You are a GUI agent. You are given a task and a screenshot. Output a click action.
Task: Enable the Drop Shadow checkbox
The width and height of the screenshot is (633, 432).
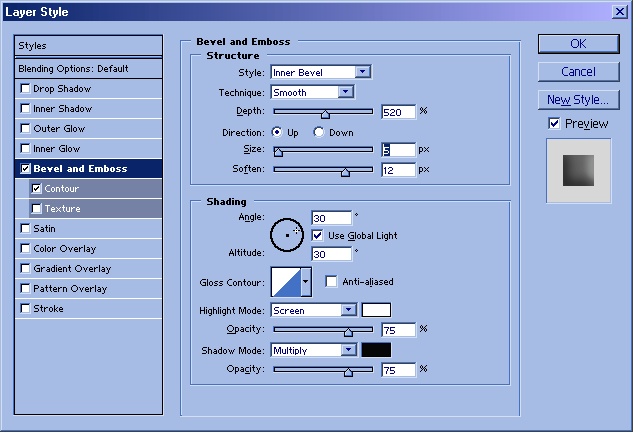pyautogui.click(x=25, y=88)
